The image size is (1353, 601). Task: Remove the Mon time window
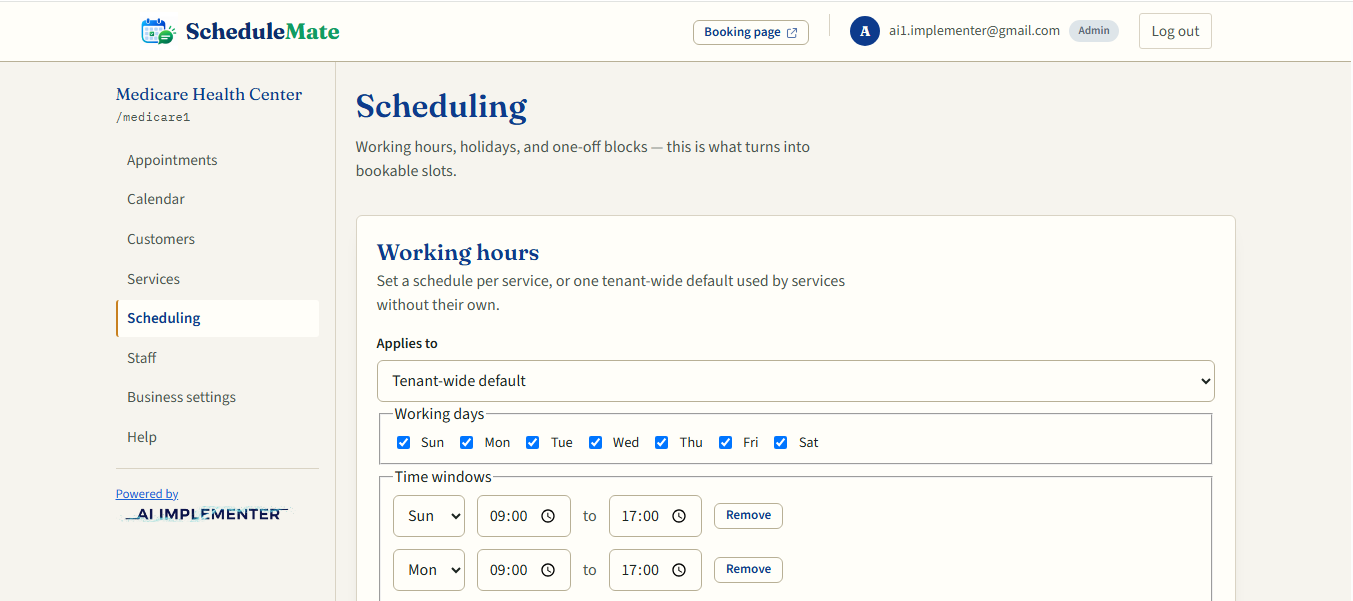click(748, 569)
